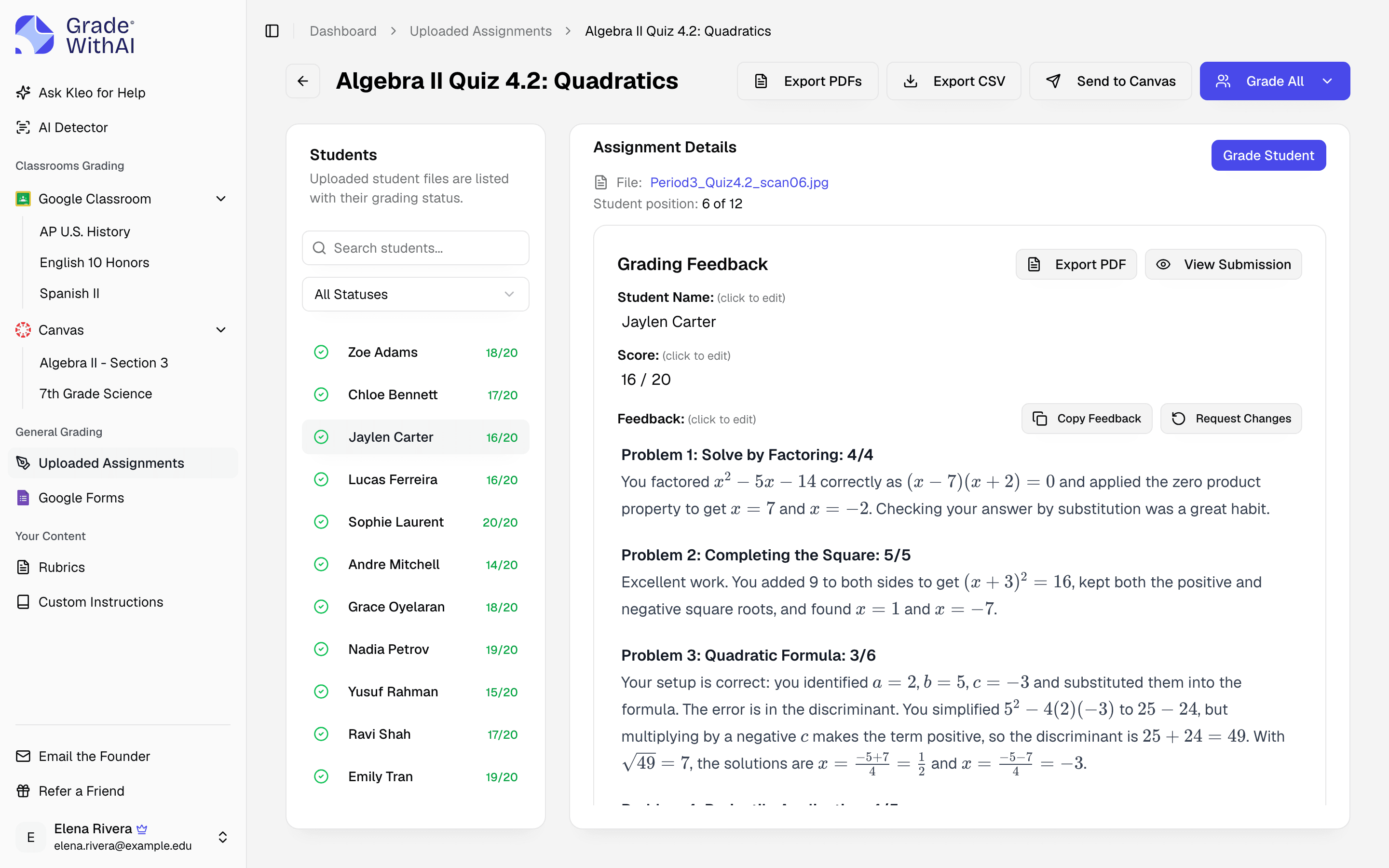Viewport: 1389px width, 868px height.
Task: Edit the student name Jaylen Carter
Action: [x=668, y=322]
